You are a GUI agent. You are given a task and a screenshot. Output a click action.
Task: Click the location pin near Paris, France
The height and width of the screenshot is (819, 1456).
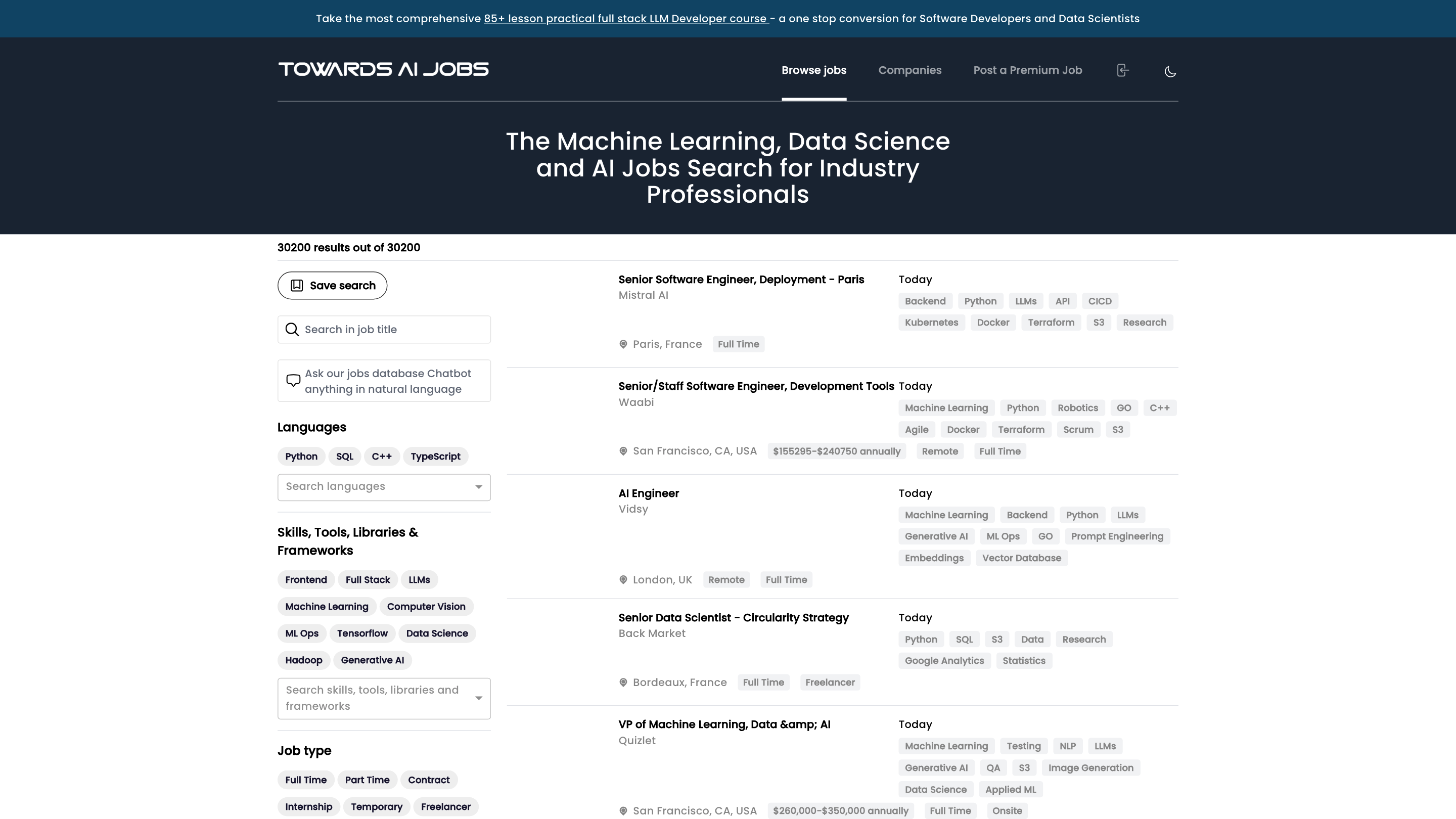click(623, 344)
